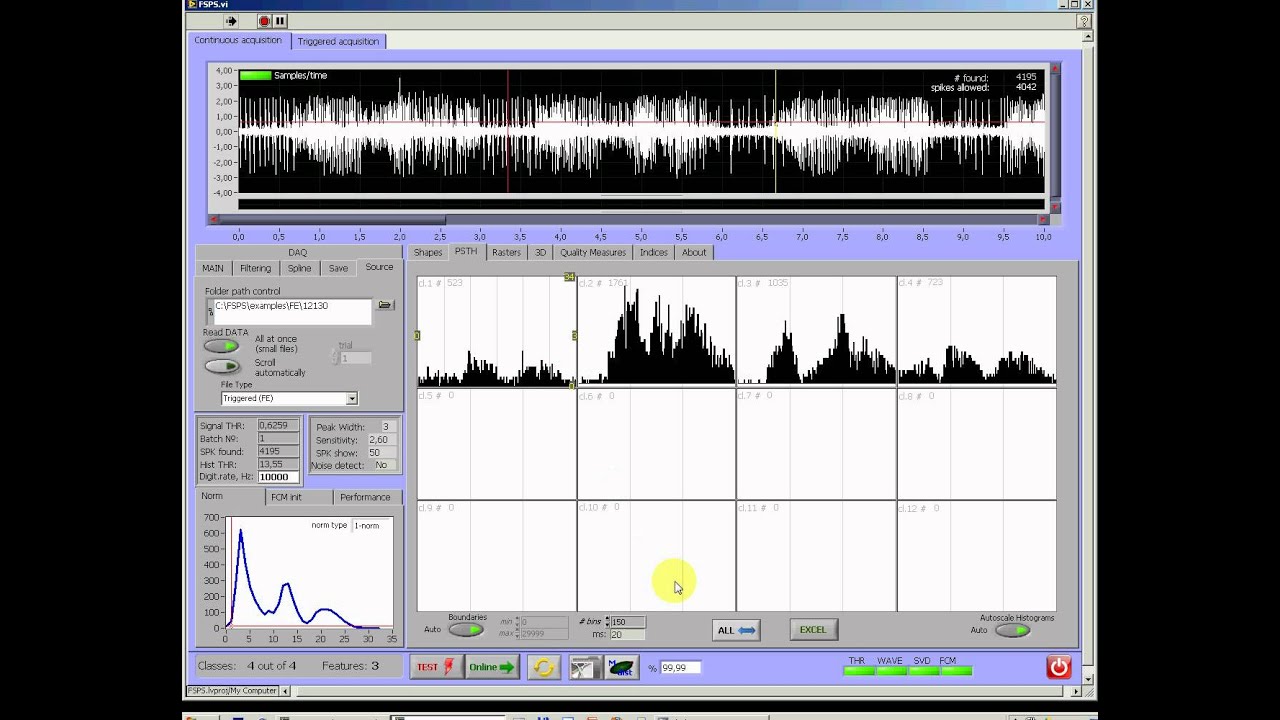Click the cl.1 PSTH histogram
Screen dimensions: 1280x720
[496, 331]
